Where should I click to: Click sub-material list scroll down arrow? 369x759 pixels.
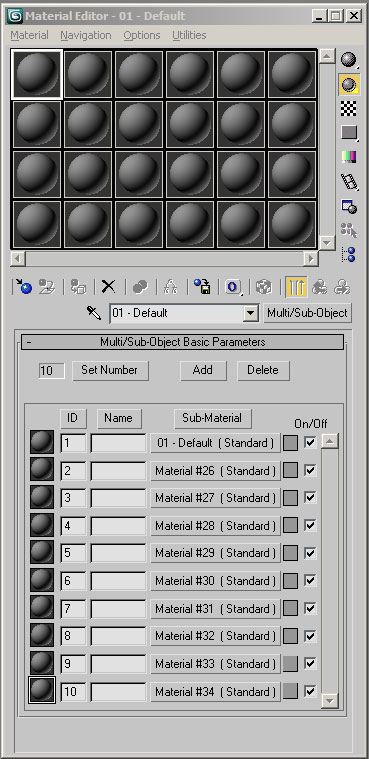330,700
